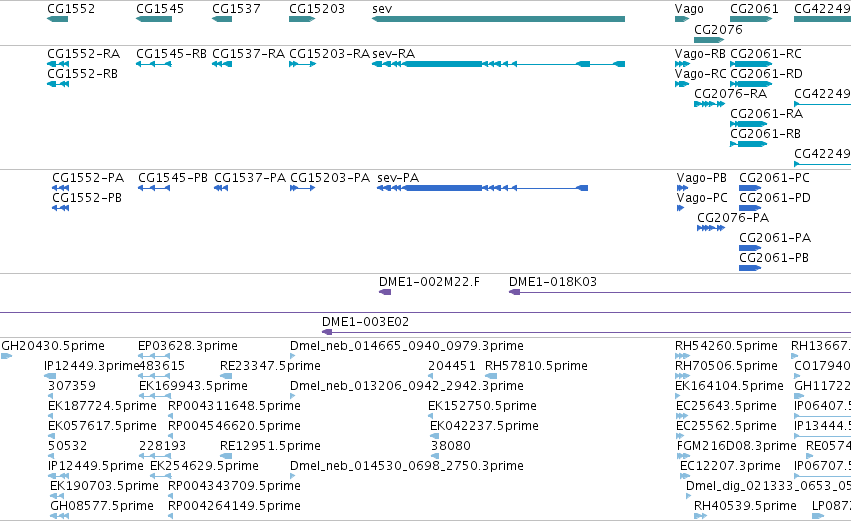
Task: Open EST EK169943.5prime
Action: click(x=193, y=386)
